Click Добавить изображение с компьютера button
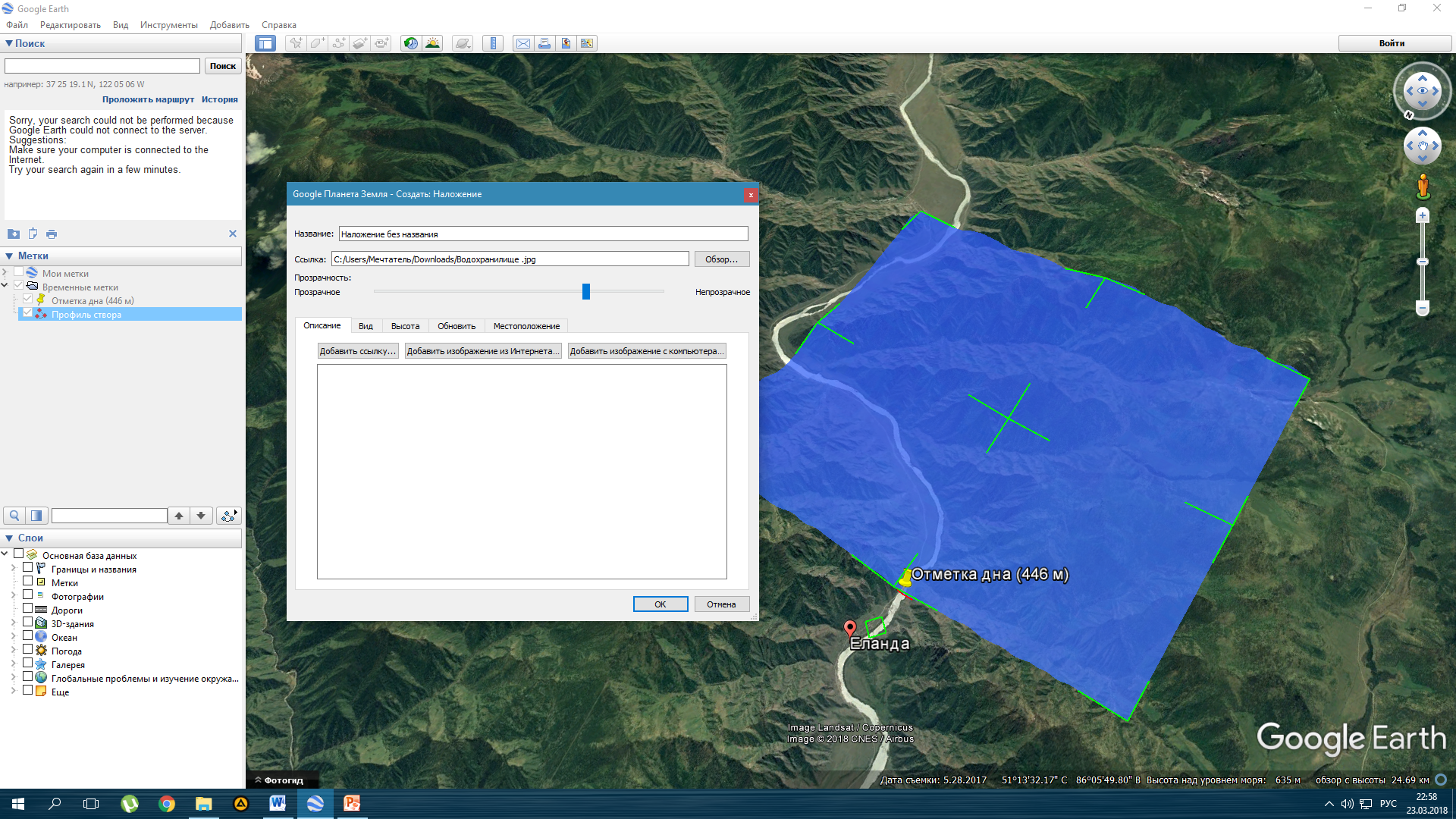The height and width of the screenshot is (819, 1456). [x=647, y=351]
